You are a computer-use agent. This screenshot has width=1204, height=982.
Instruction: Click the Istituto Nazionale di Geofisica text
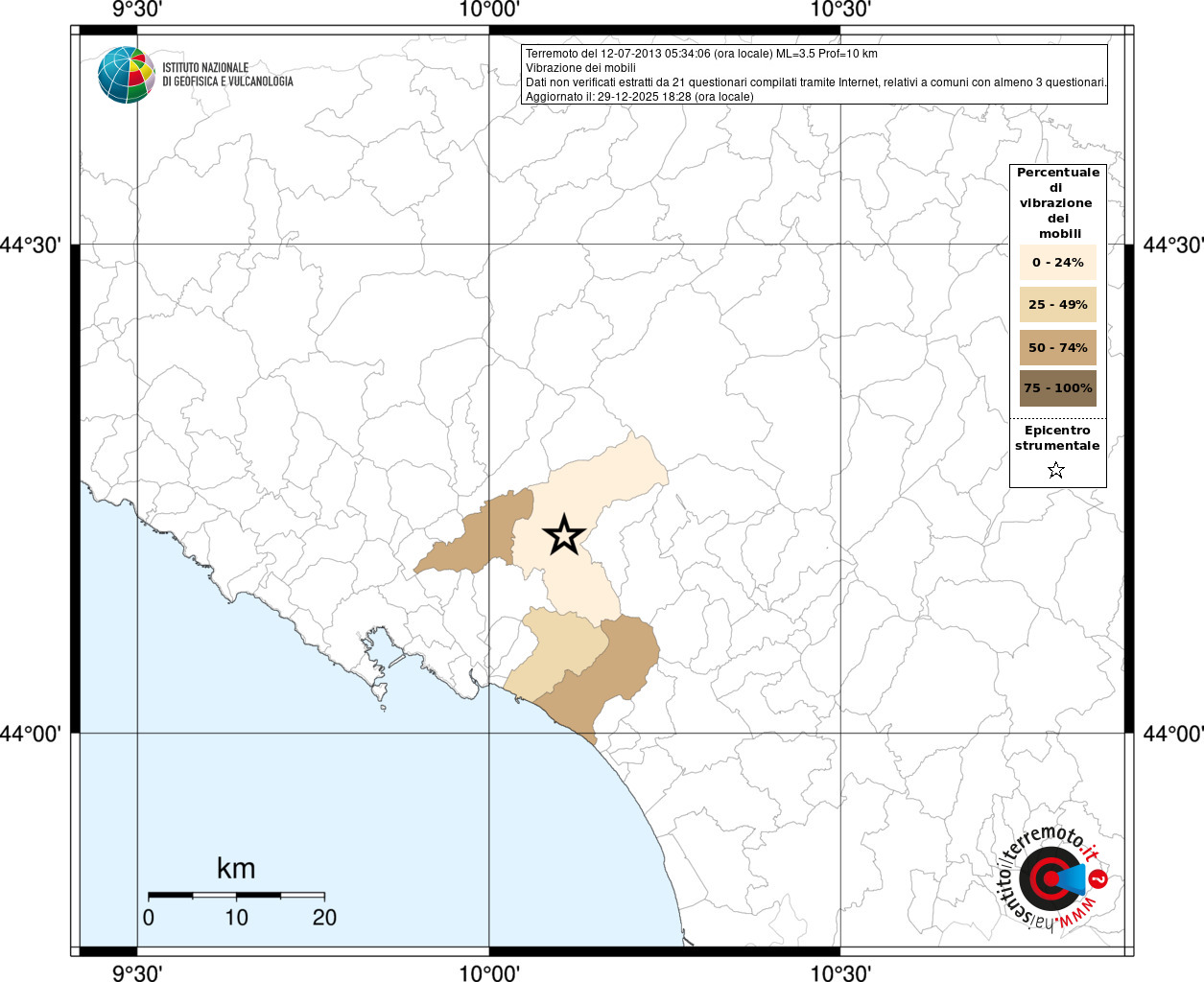click(227, 75)
